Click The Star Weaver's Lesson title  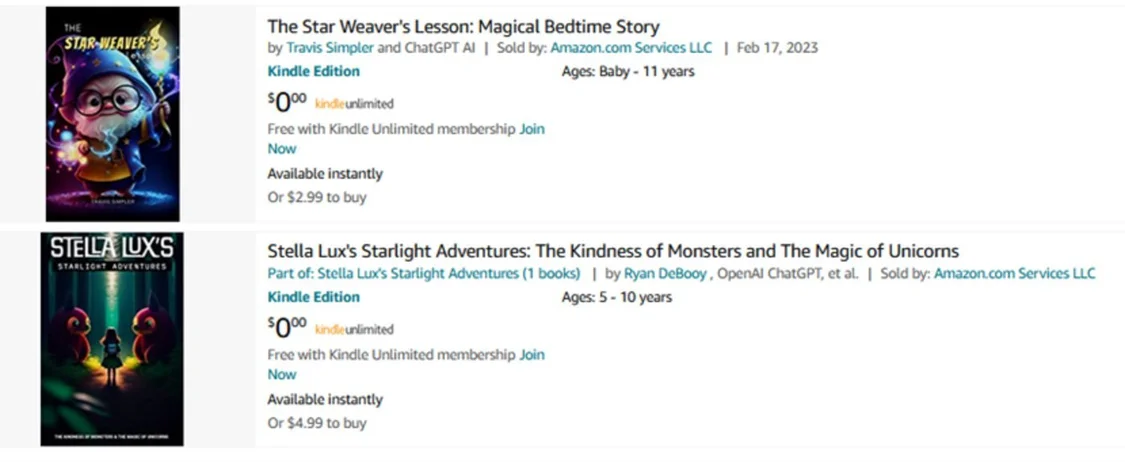pos(463,27)
